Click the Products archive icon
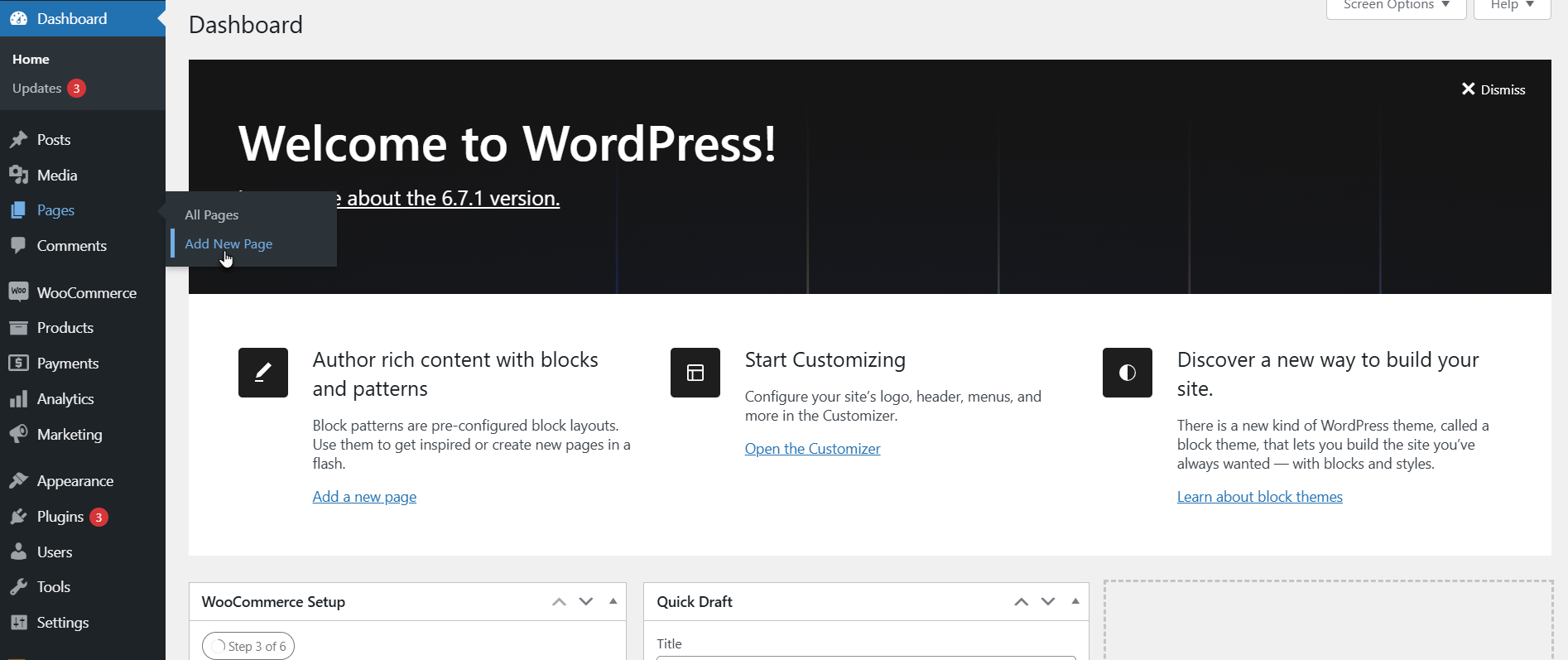1568x660 pixels. (18, 328)
